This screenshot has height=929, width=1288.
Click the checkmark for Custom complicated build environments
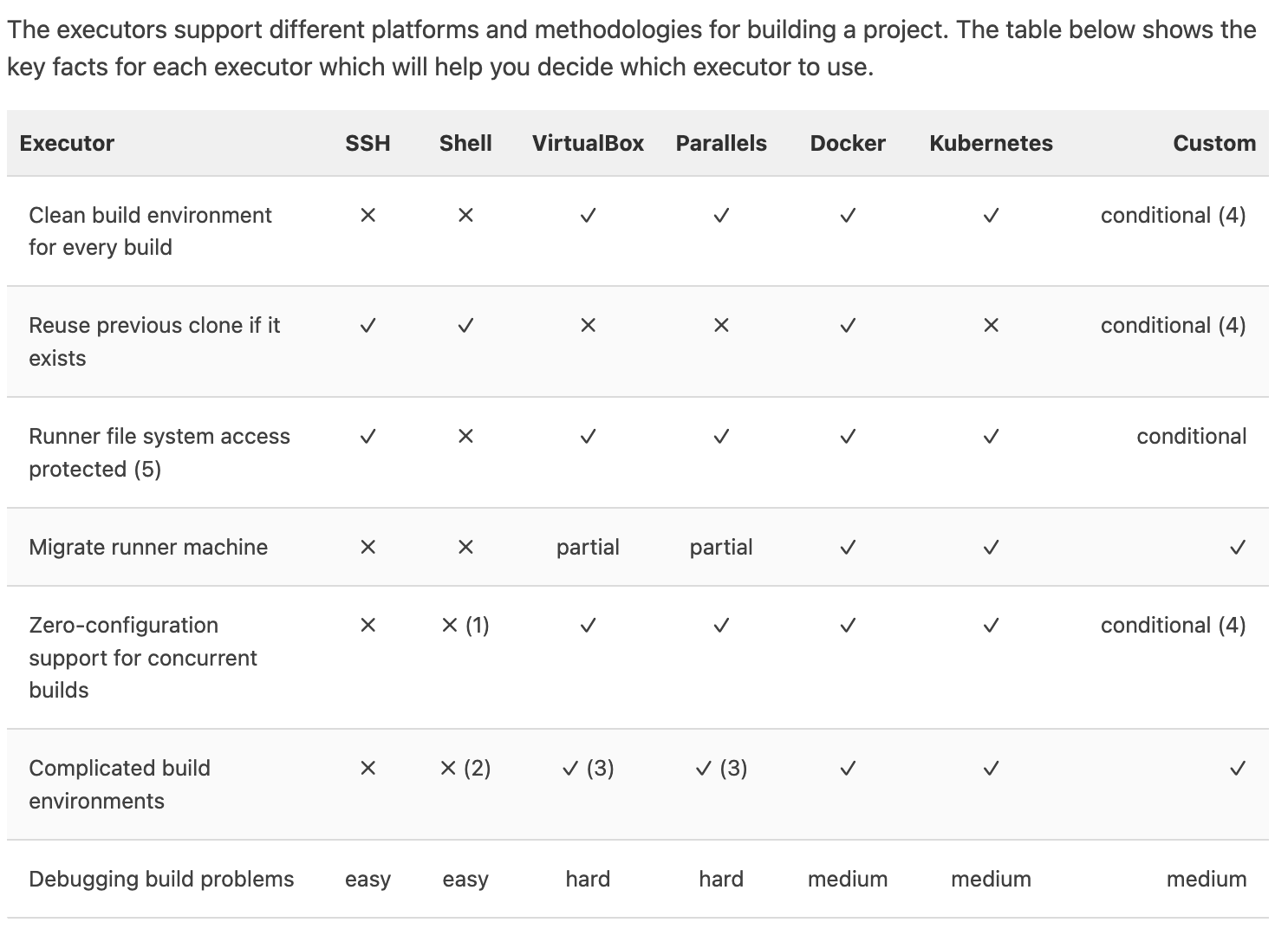point(1237,768)
